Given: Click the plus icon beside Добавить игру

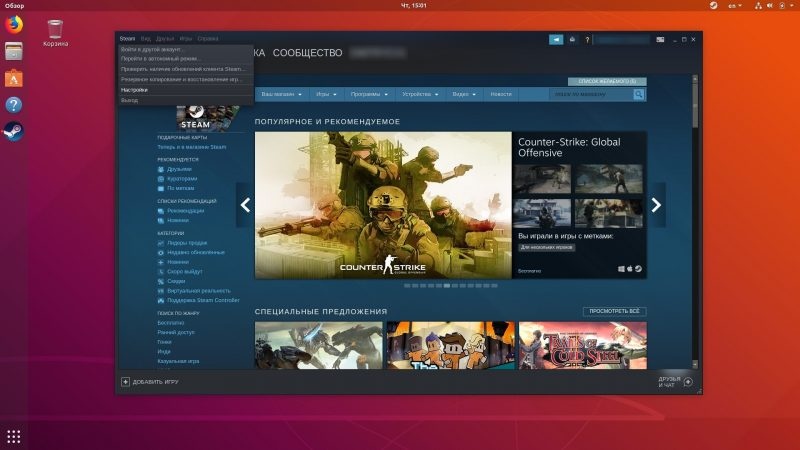Looking at the screenshot, I should tap(125, 382).
